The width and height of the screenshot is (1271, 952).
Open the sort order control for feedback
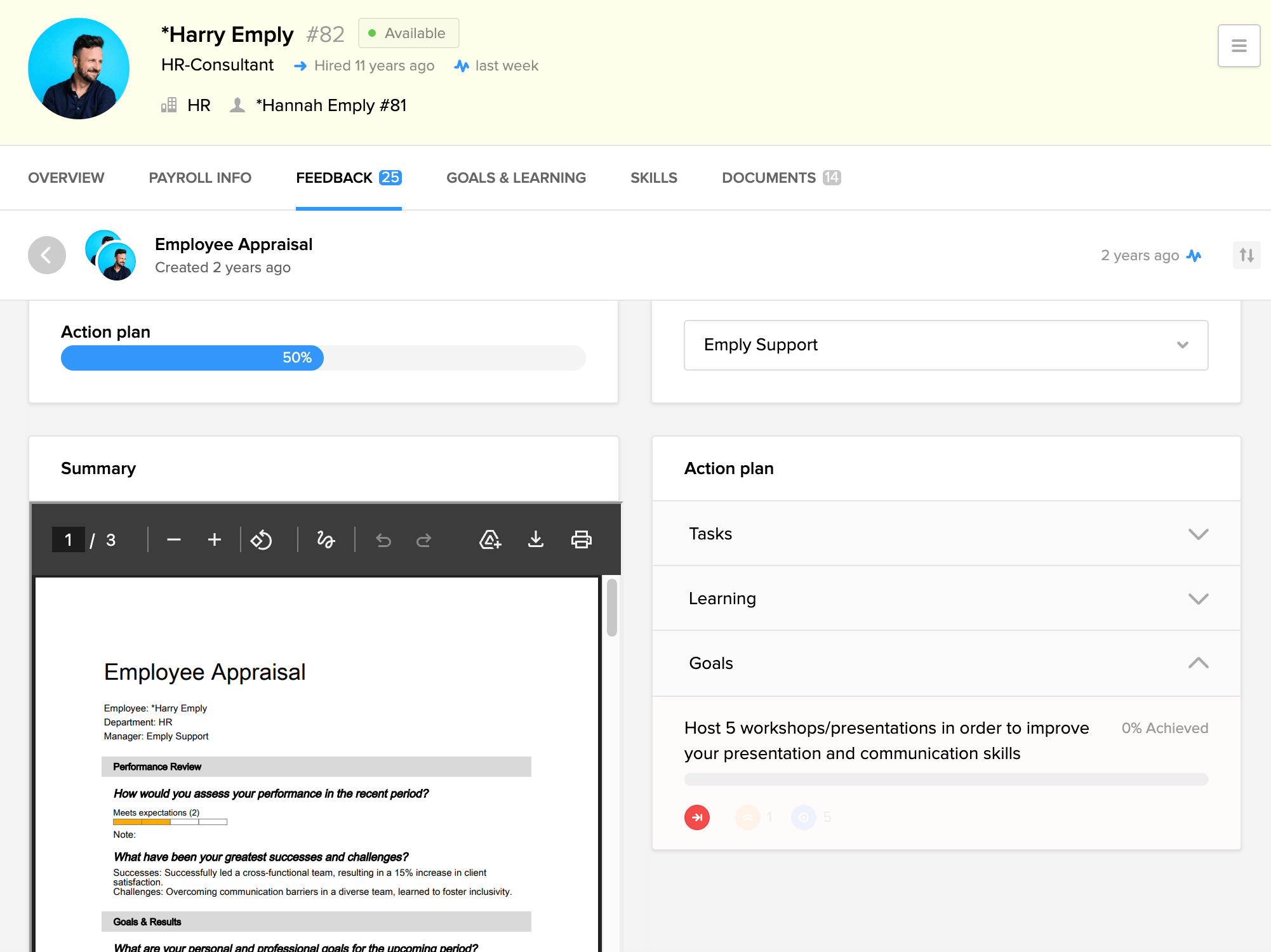coord(1246,255)
